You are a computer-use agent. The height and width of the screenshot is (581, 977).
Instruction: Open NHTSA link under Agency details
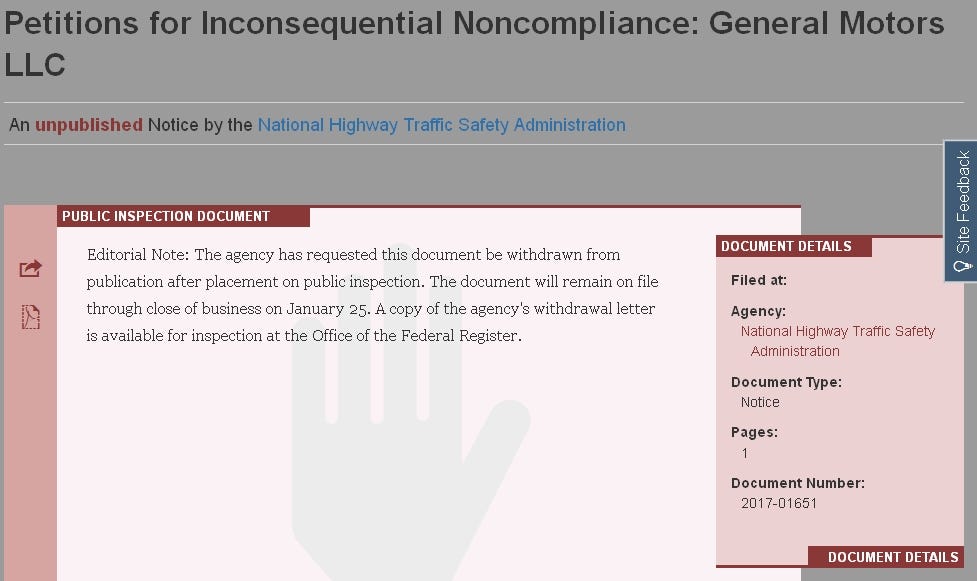838,341
